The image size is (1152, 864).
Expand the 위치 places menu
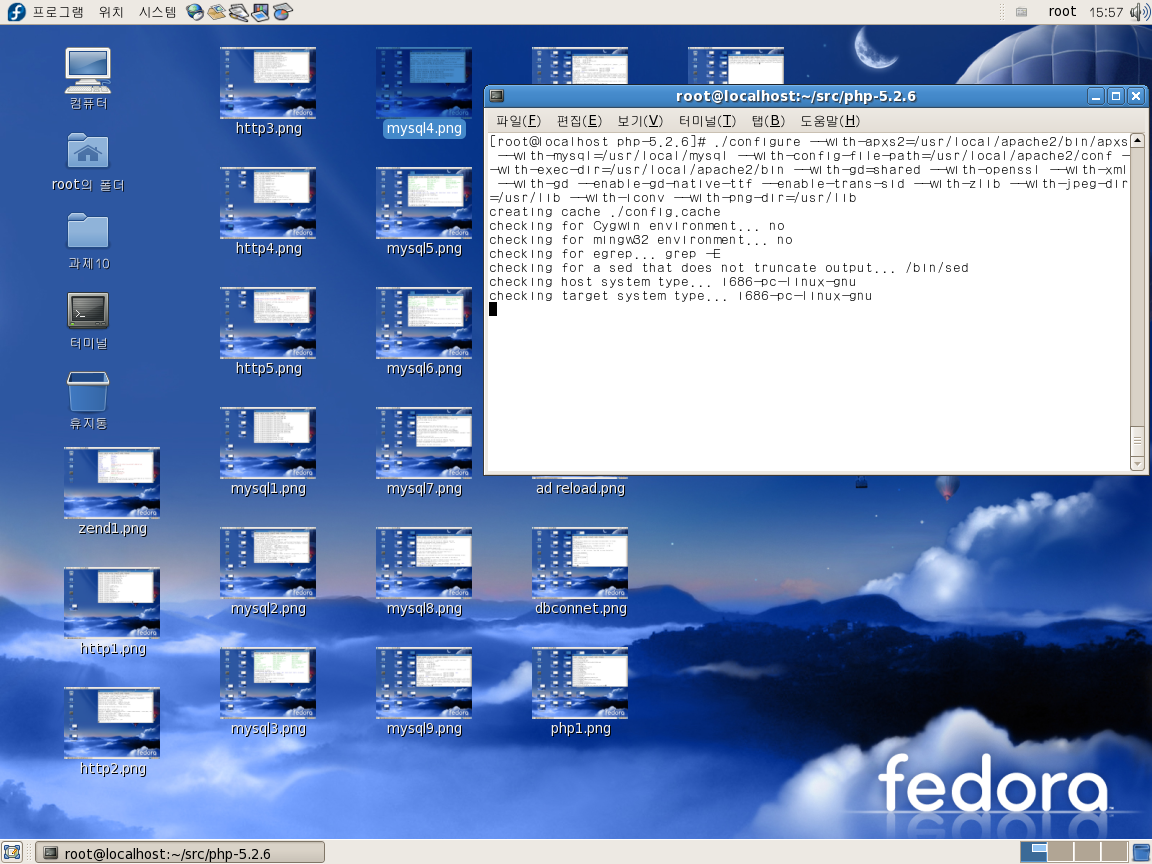pyautogui.click(x=111, y=12)
